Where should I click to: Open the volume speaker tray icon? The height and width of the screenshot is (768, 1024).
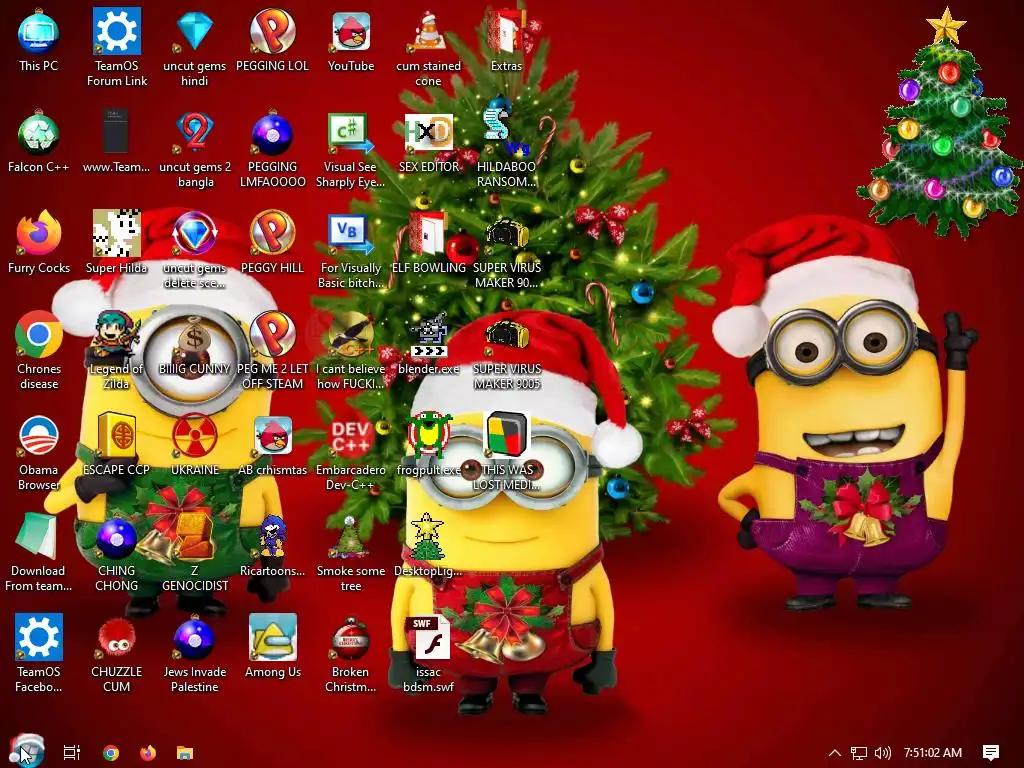coord(883,753)
